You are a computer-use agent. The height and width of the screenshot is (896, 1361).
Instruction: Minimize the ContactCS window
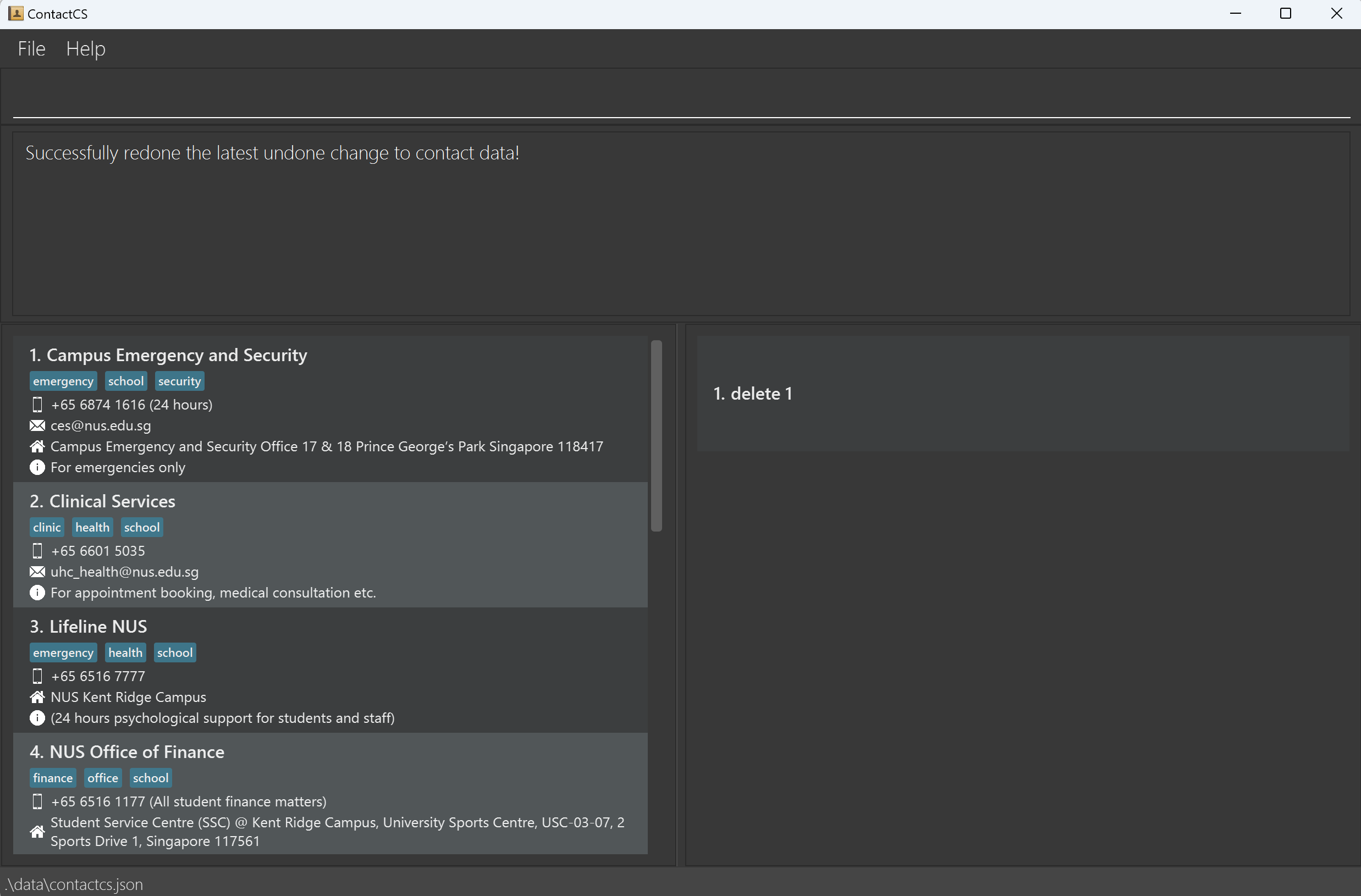(1235, 14)
